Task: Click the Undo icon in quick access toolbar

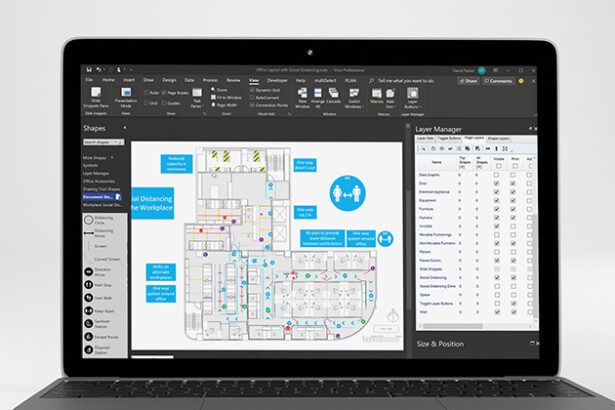Action: click(x=98, y=69)
